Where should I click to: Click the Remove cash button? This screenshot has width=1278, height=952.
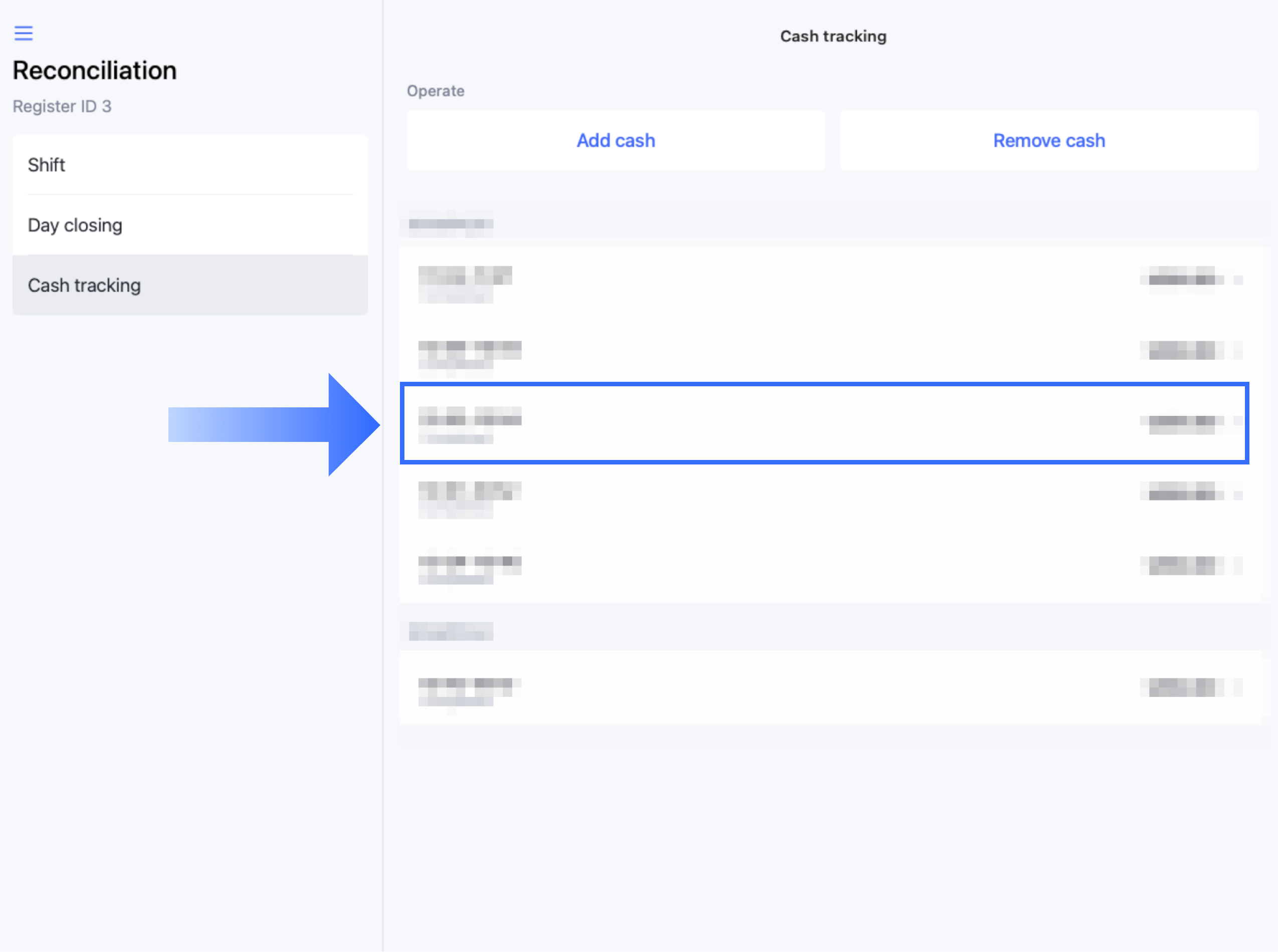(x=1048, y=141)
